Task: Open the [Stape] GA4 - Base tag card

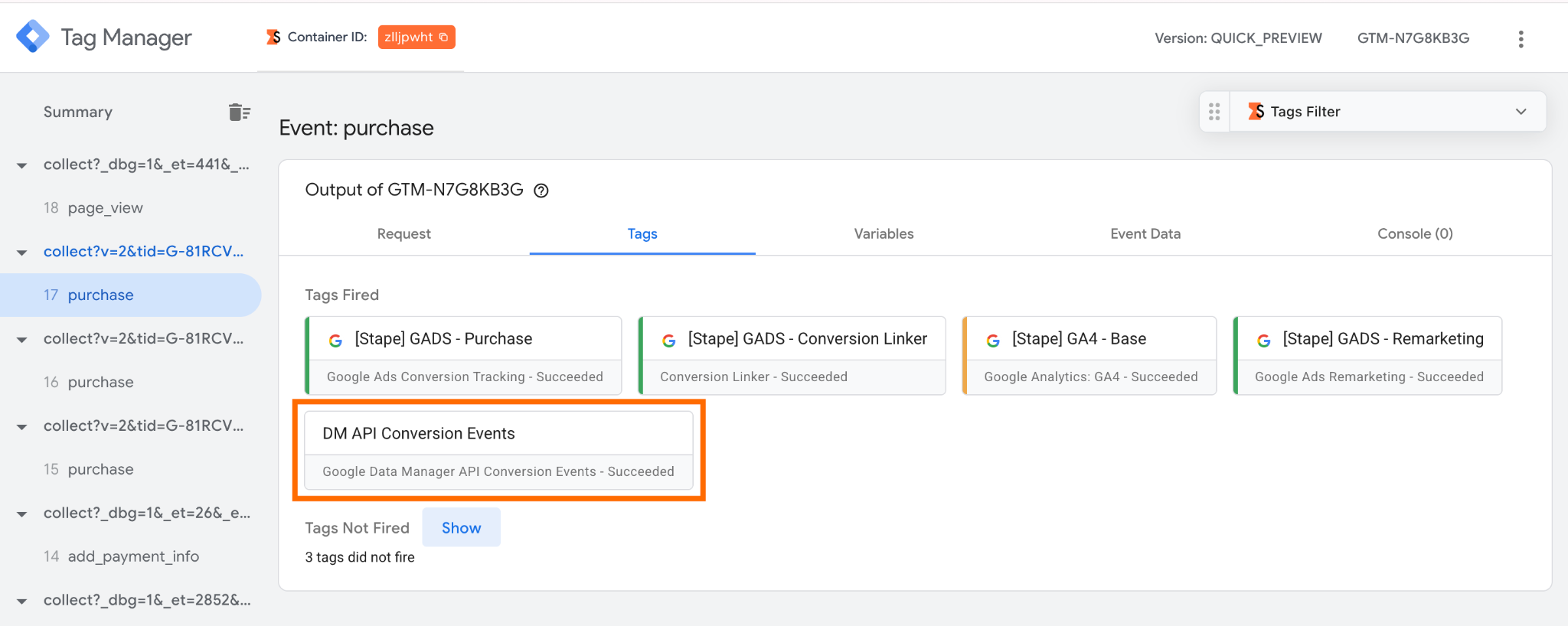Action: tap(1089, 356)
